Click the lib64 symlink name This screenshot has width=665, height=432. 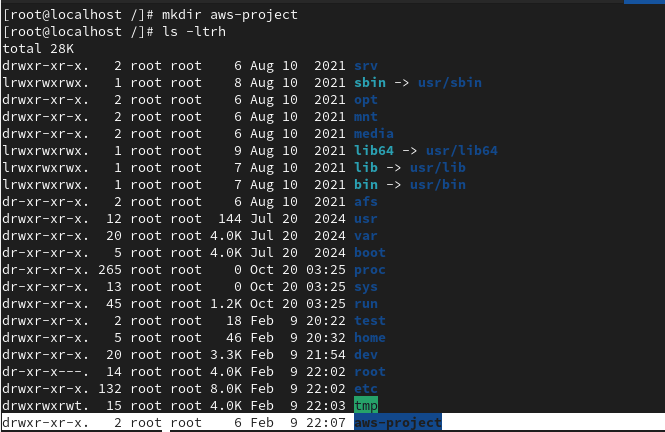[374, 151]
